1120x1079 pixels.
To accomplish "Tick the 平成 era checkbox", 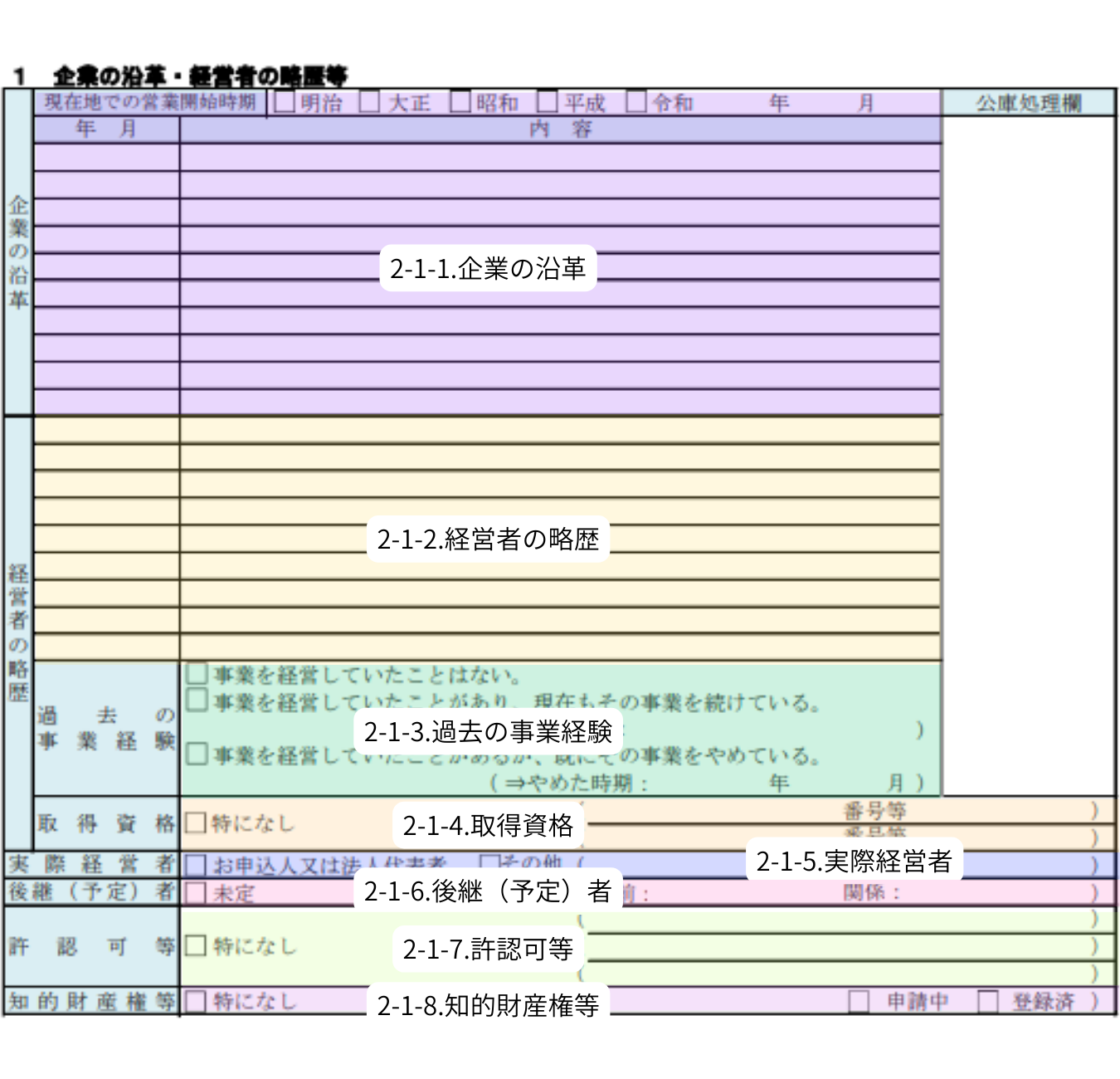I will [547, 102].
